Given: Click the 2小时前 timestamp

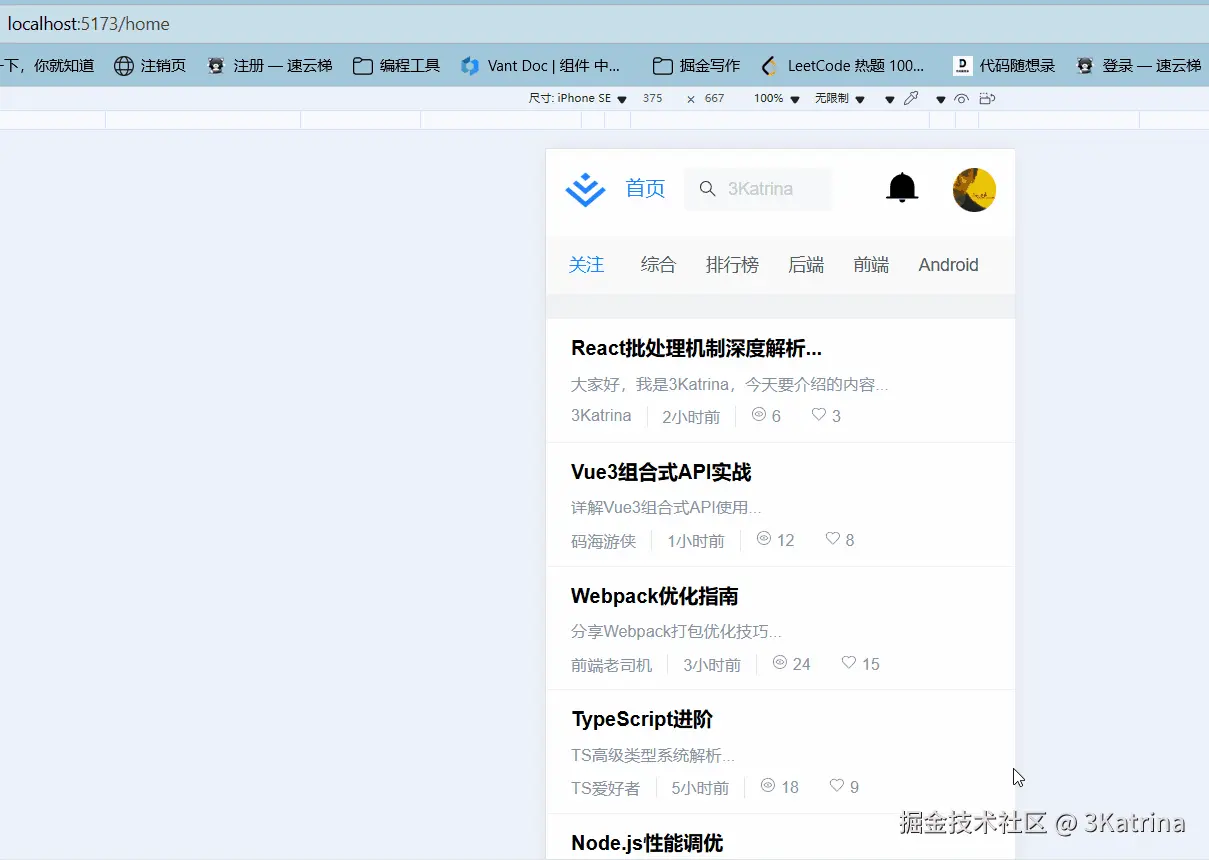Looking at the screenshot, I should (691, 417).
